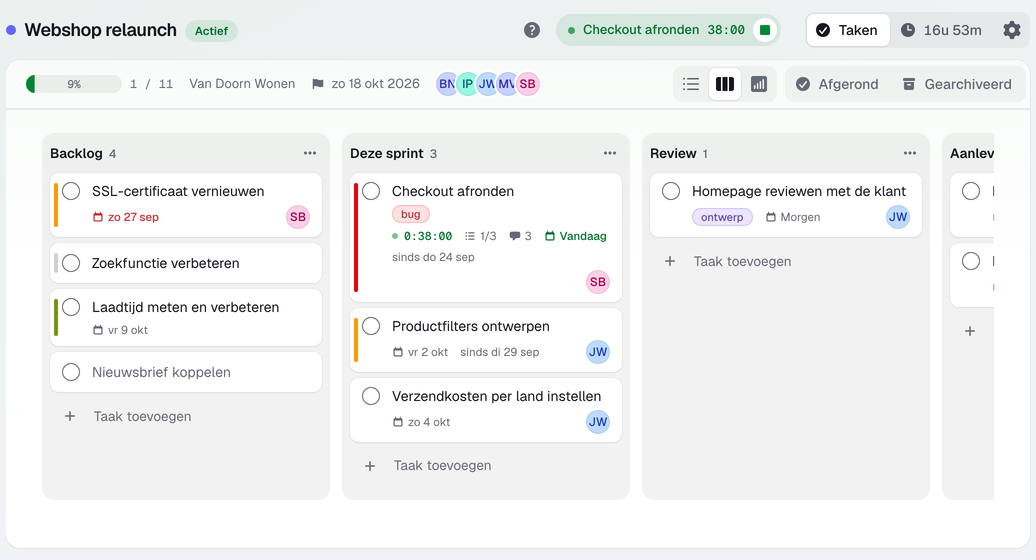Switch to list view icon
The height and width of the screenshot is (560, 1036).
point(691,84)
